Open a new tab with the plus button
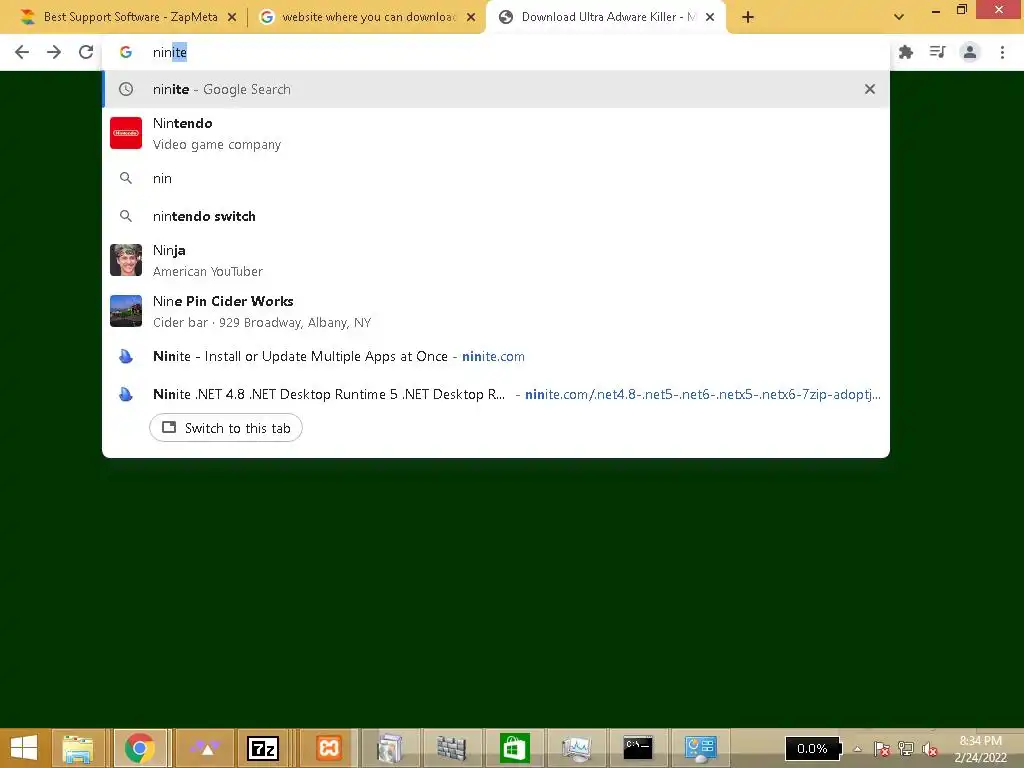This screenshot has height=768, width=1024. point(748,18)
